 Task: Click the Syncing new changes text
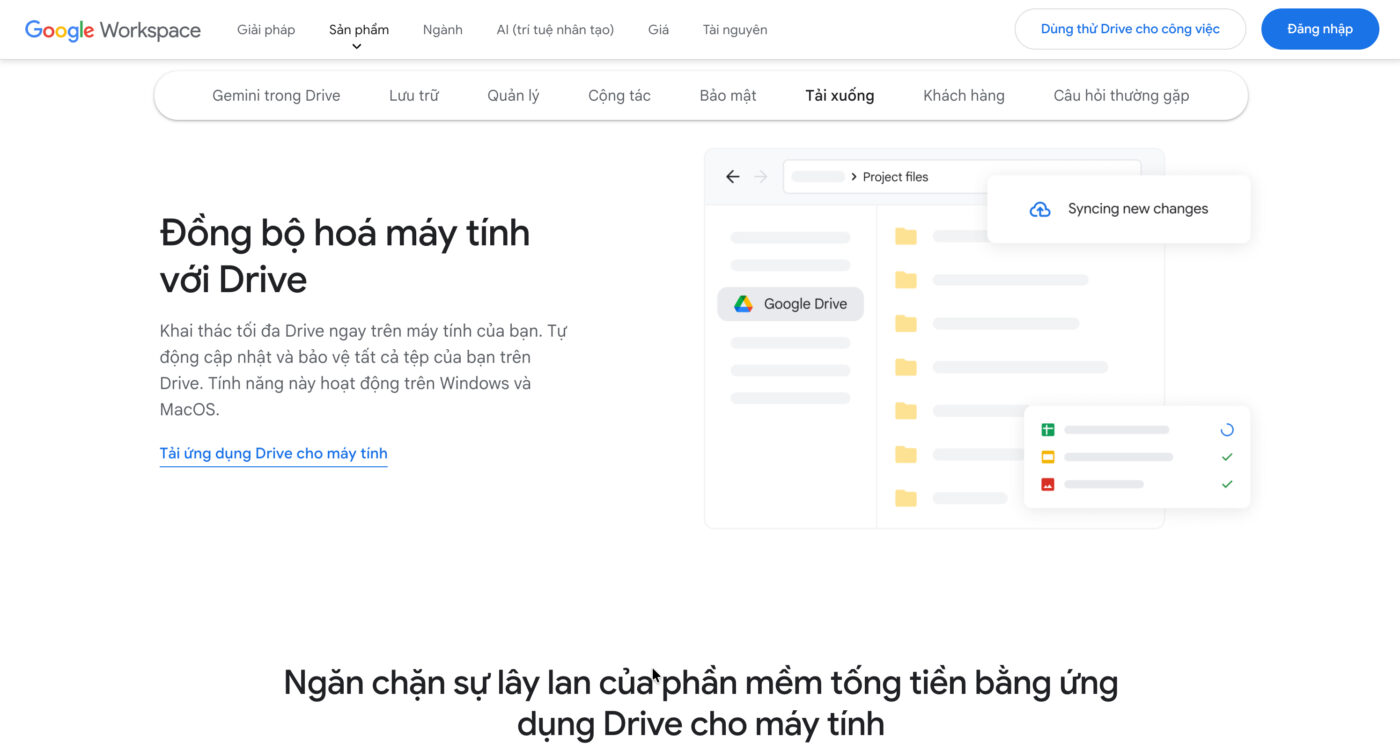tap(1138, 209)
